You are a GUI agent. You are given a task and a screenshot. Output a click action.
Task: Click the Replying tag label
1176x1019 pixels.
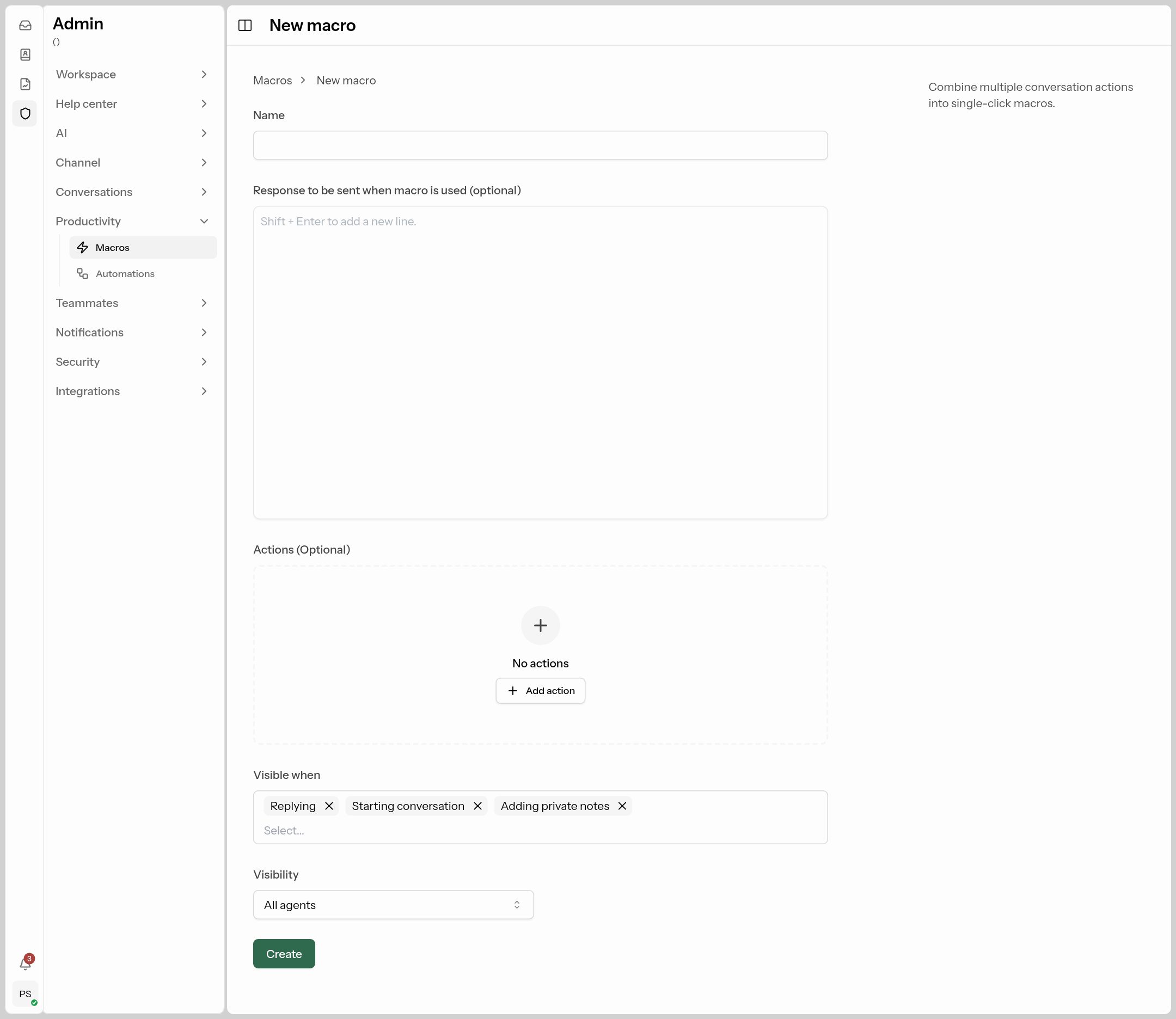[293, 806]
